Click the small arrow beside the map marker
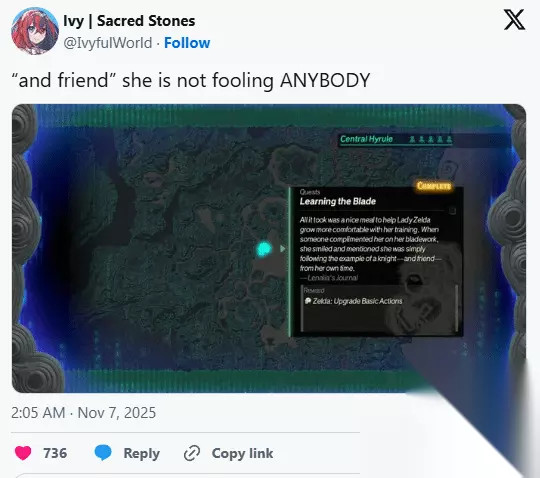This screenshot has width=540, height=478. (283, 249)
